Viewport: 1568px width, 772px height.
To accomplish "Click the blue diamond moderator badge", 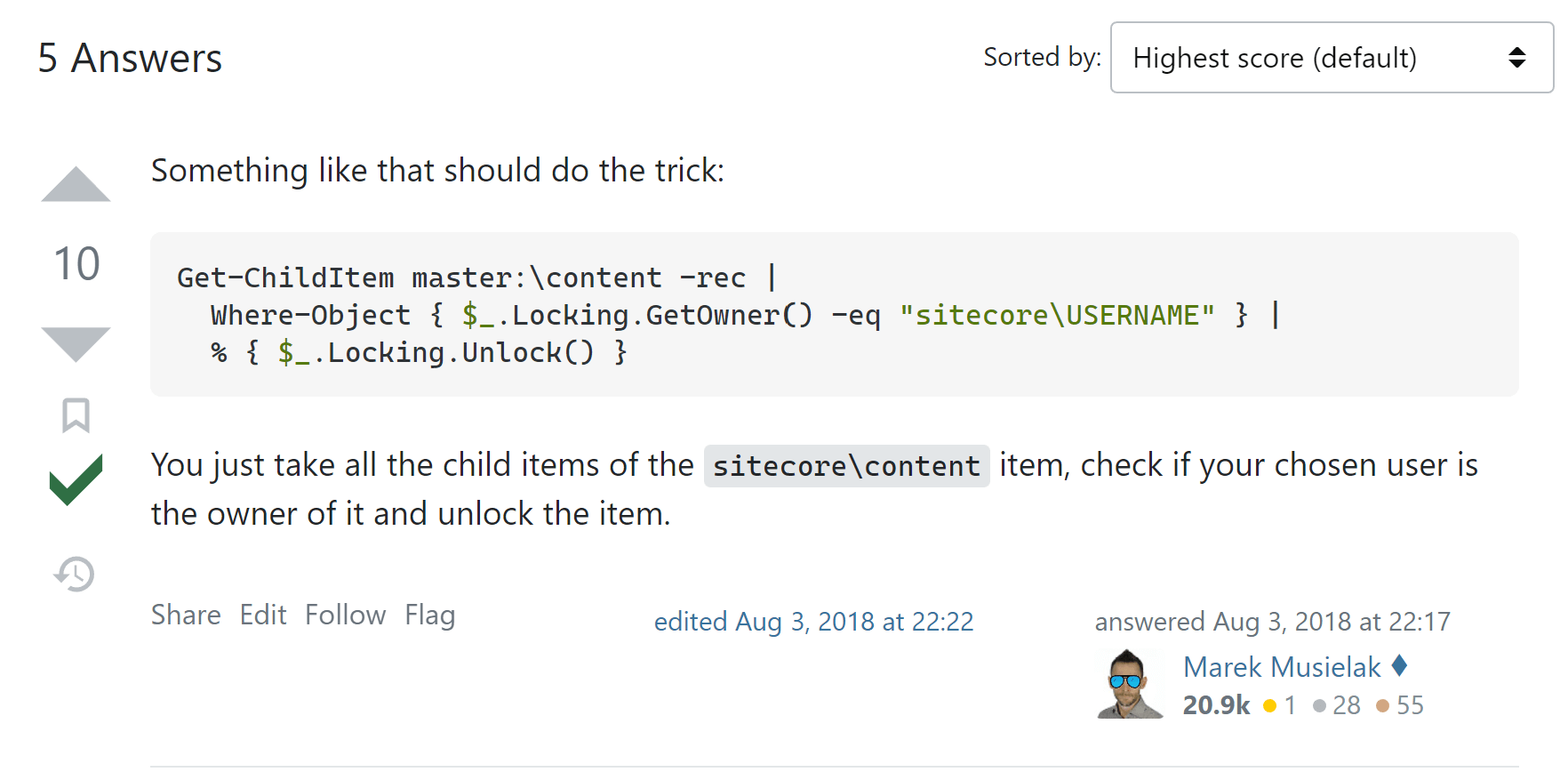I will [1399, 665].
